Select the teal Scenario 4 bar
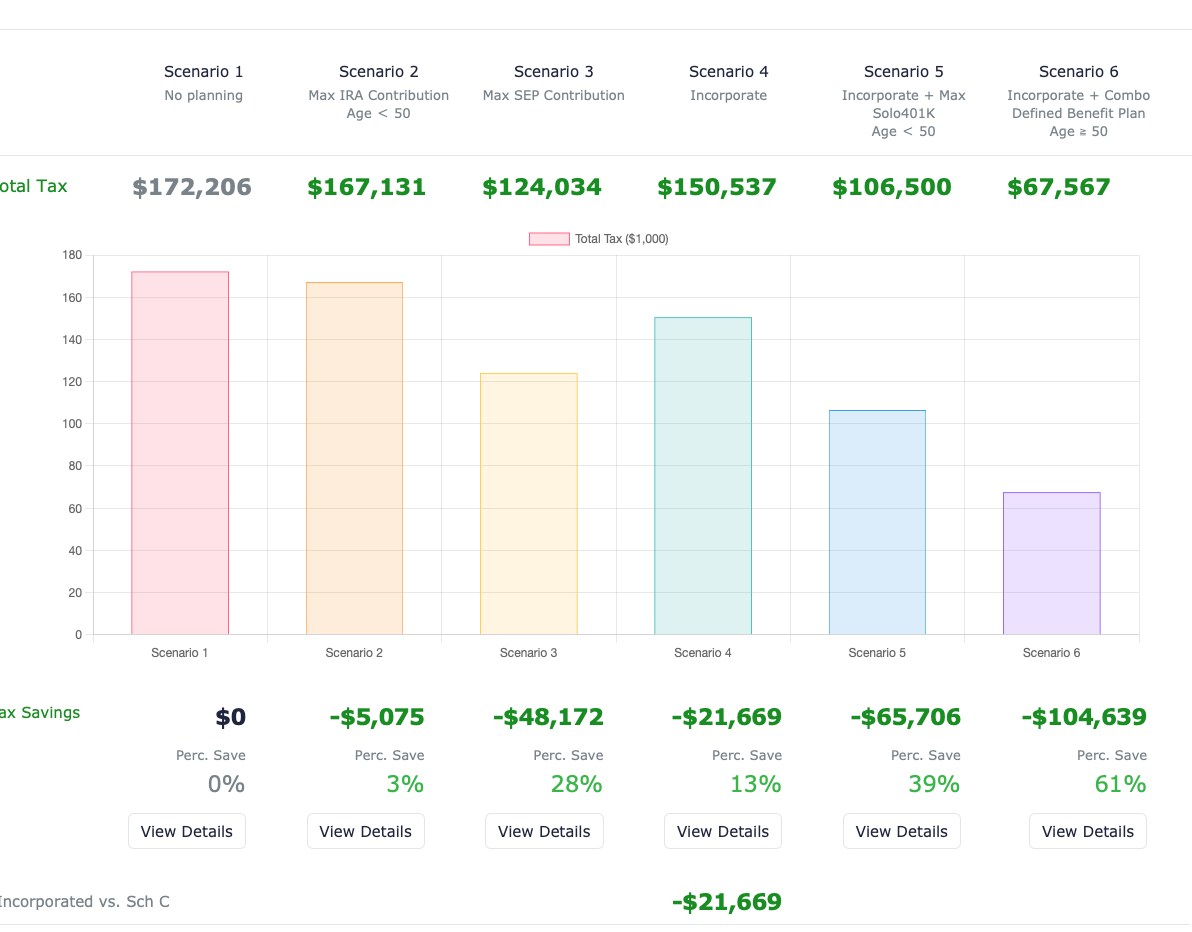Viewport: 1192px width, 932px height. coord(703,475)
